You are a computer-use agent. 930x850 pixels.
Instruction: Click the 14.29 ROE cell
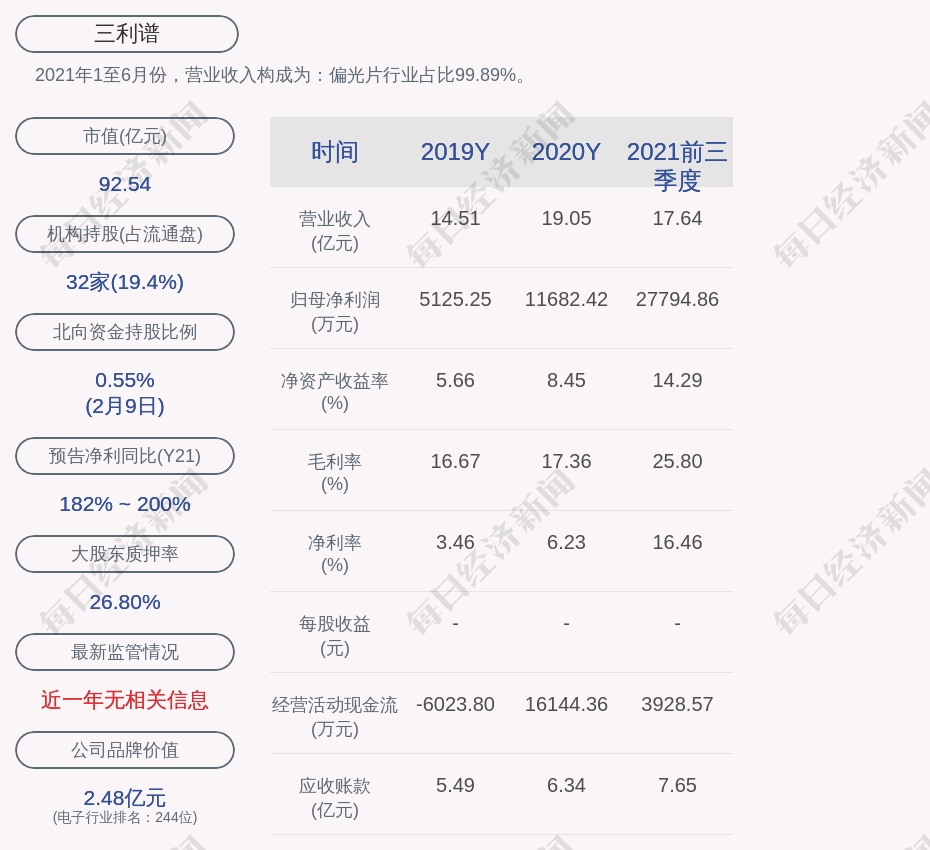677,380
